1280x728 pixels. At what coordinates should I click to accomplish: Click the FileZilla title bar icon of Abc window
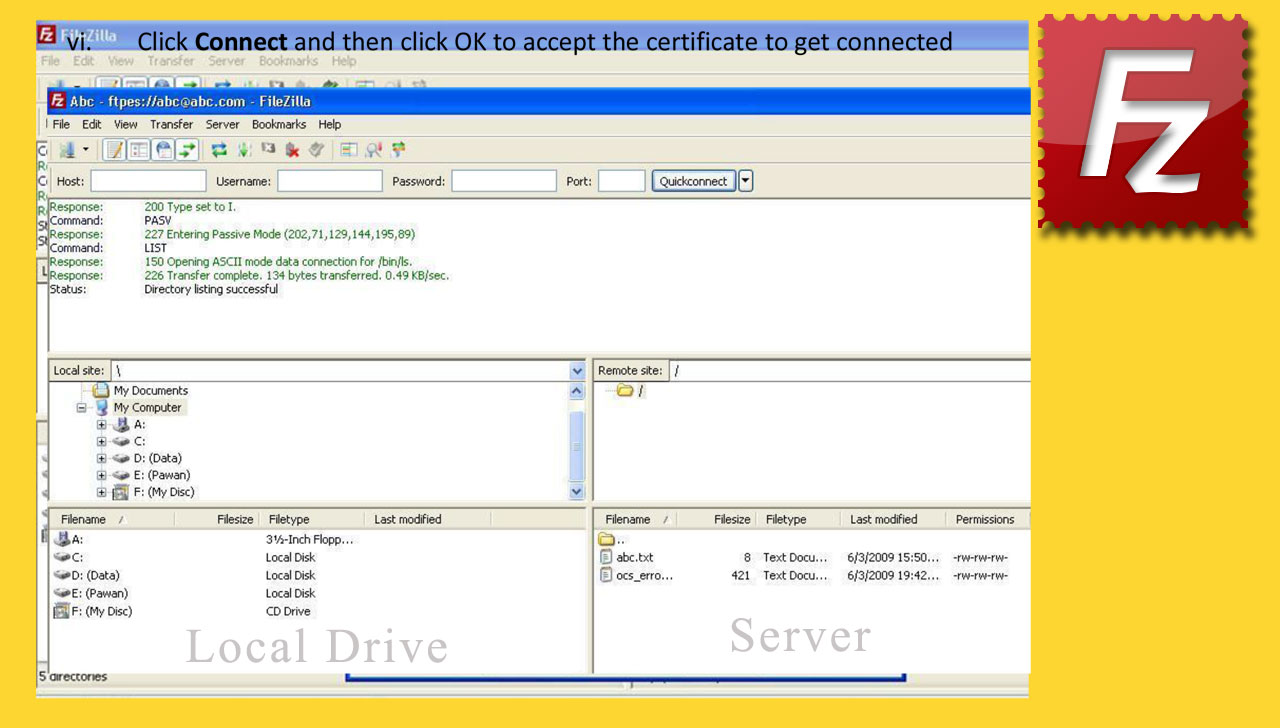[58, 101]
